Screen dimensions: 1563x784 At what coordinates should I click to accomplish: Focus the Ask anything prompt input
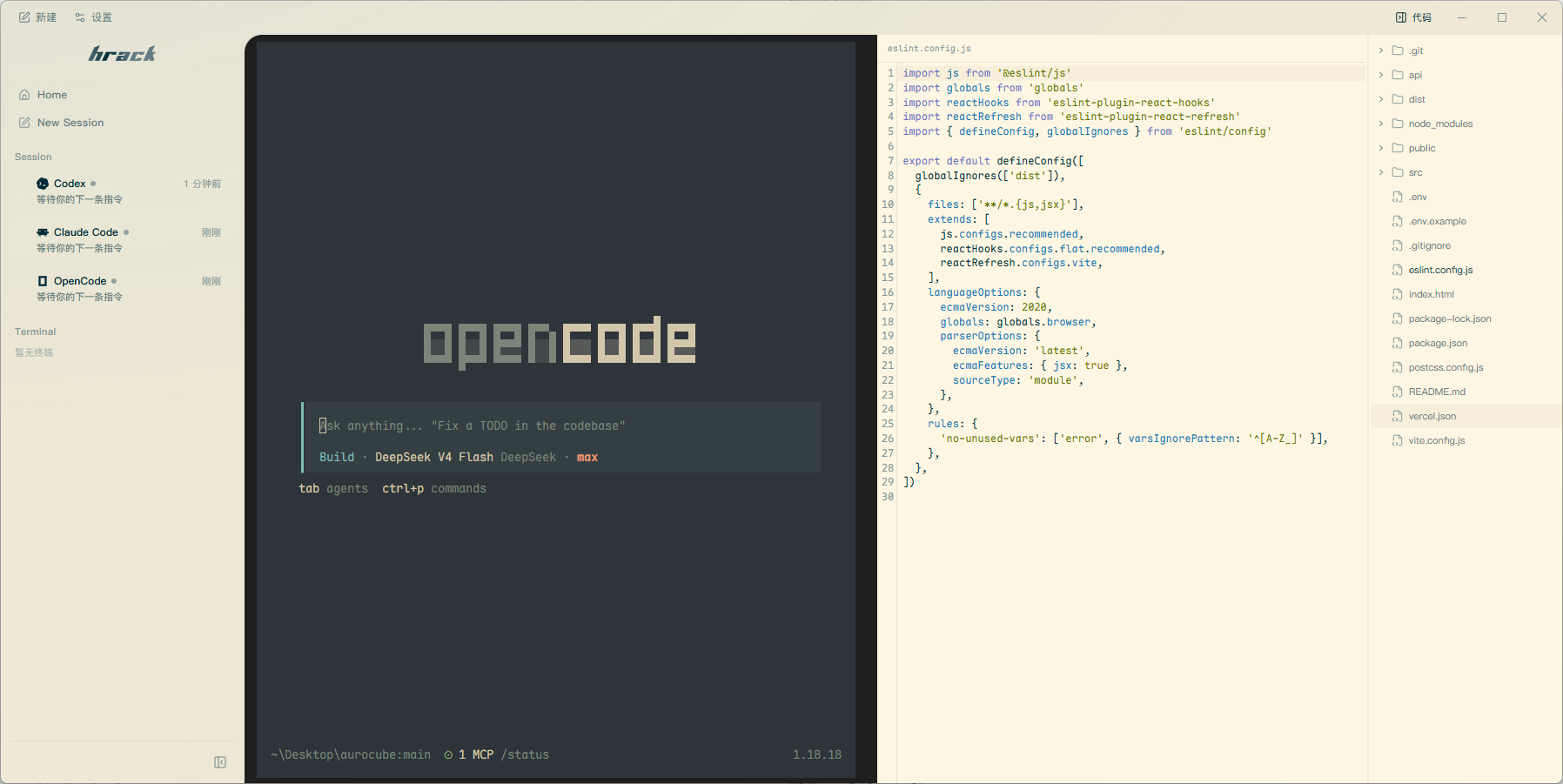[x=561, y=426]
